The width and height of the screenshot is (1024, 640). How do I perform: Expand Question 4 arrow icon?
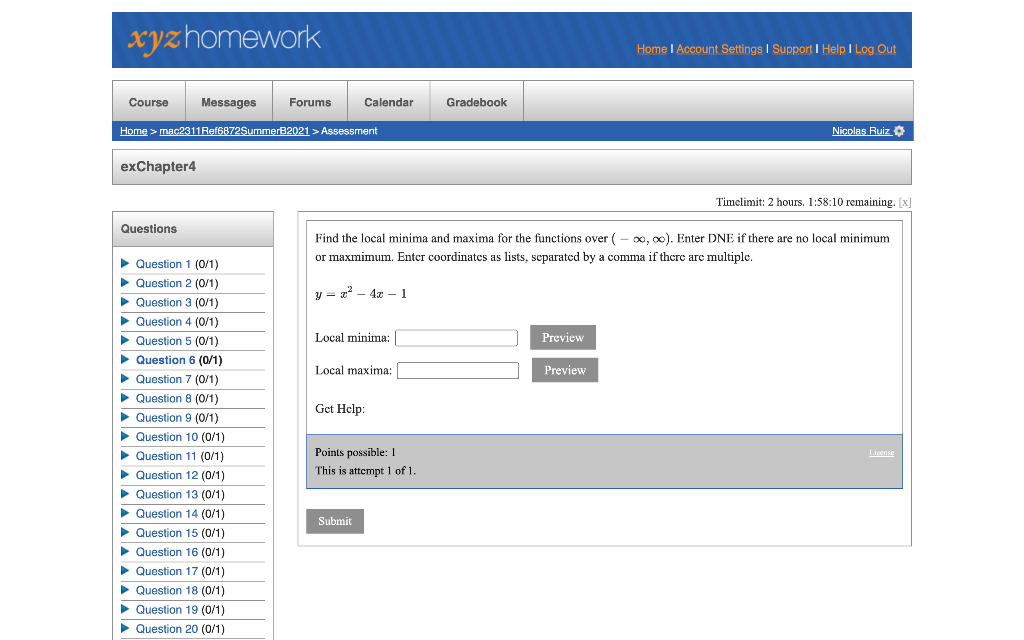pos(125,321)
